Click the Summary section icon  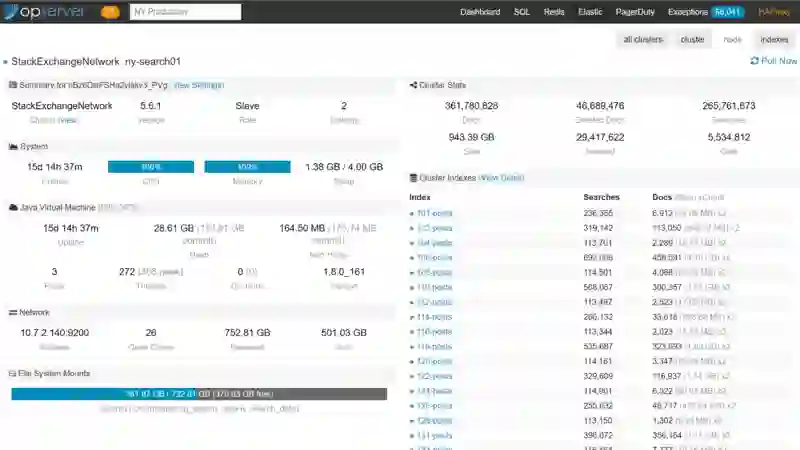[13, 85]
